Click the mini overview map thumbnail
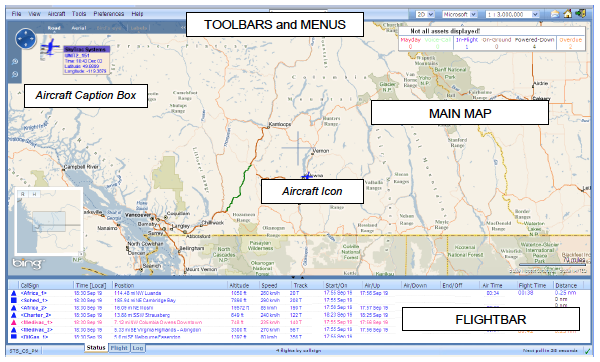This screenshot has width=600, height=362. pos(49,221)
